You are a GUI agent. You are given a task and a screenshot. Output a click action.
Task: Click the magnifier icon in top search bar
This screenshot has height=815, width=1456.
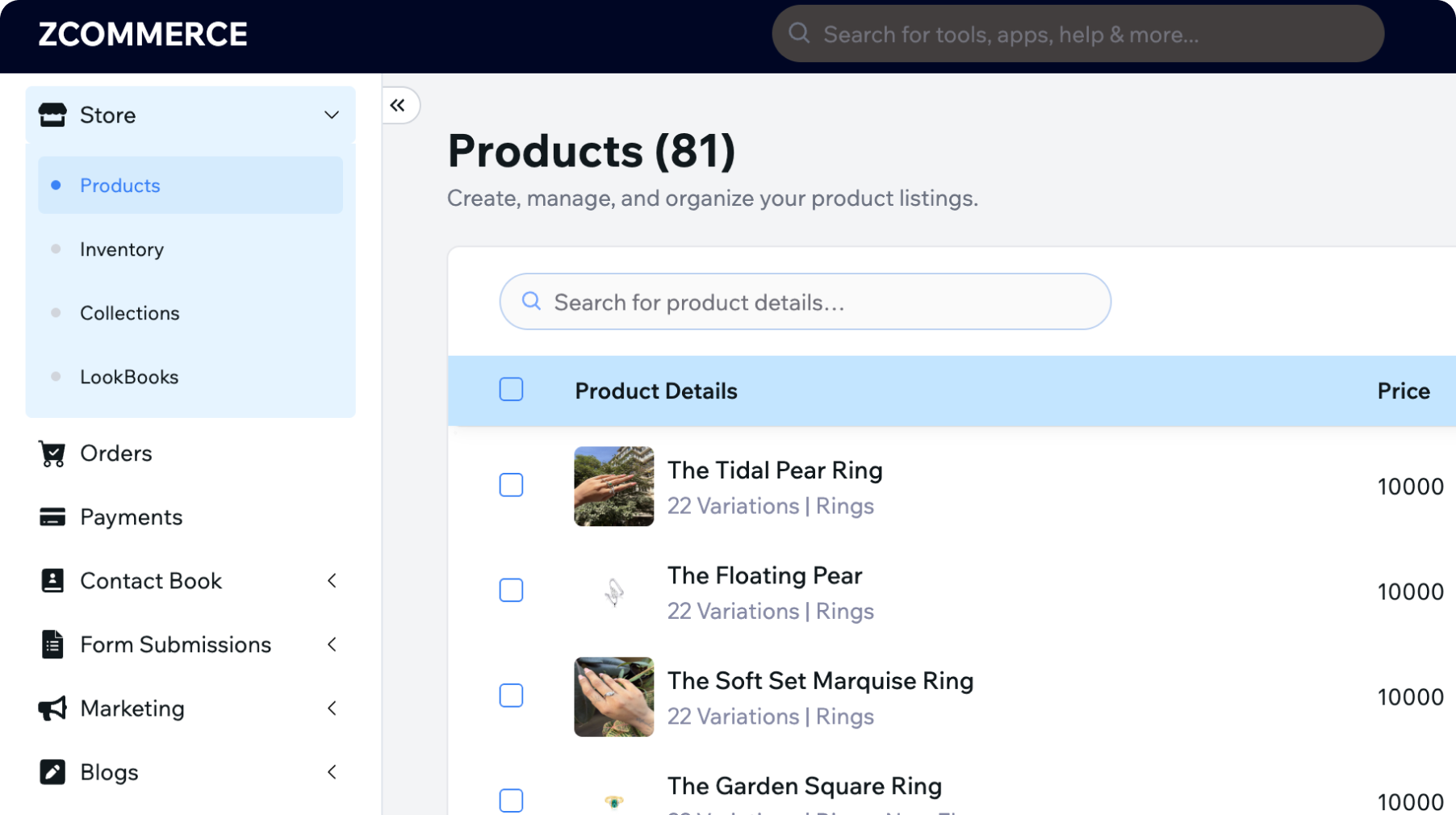point(799,33)
